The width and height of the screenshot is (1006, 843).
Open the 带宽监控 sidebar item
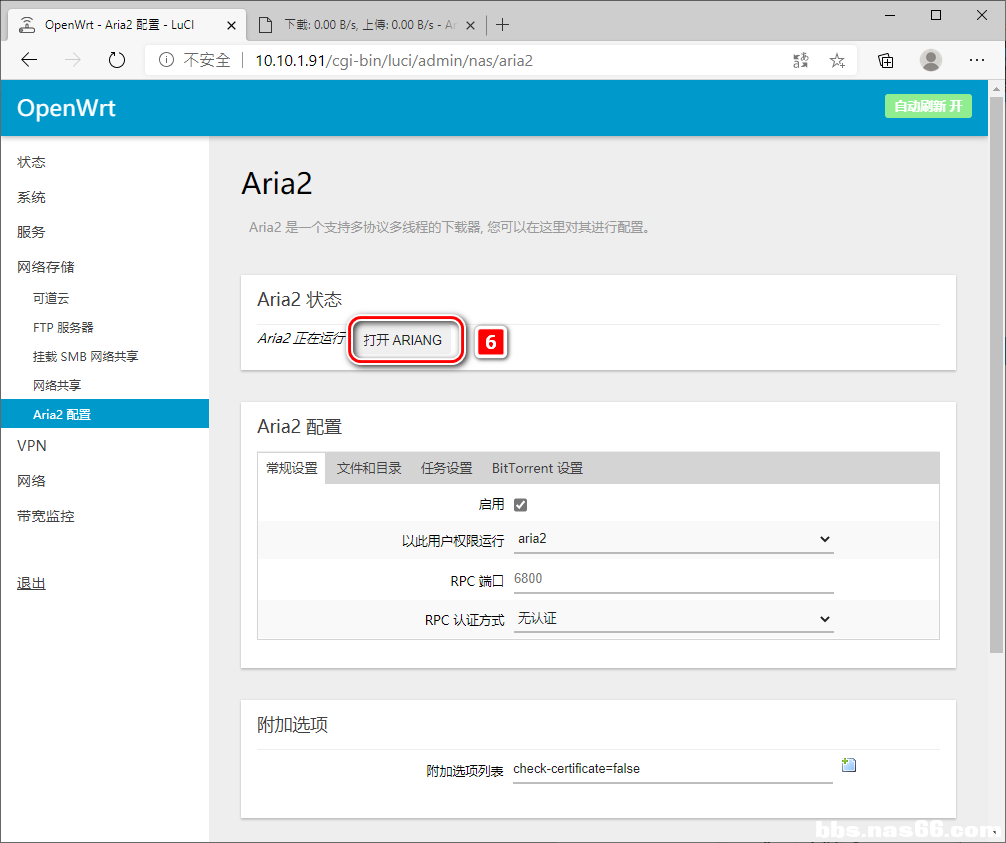46,516
